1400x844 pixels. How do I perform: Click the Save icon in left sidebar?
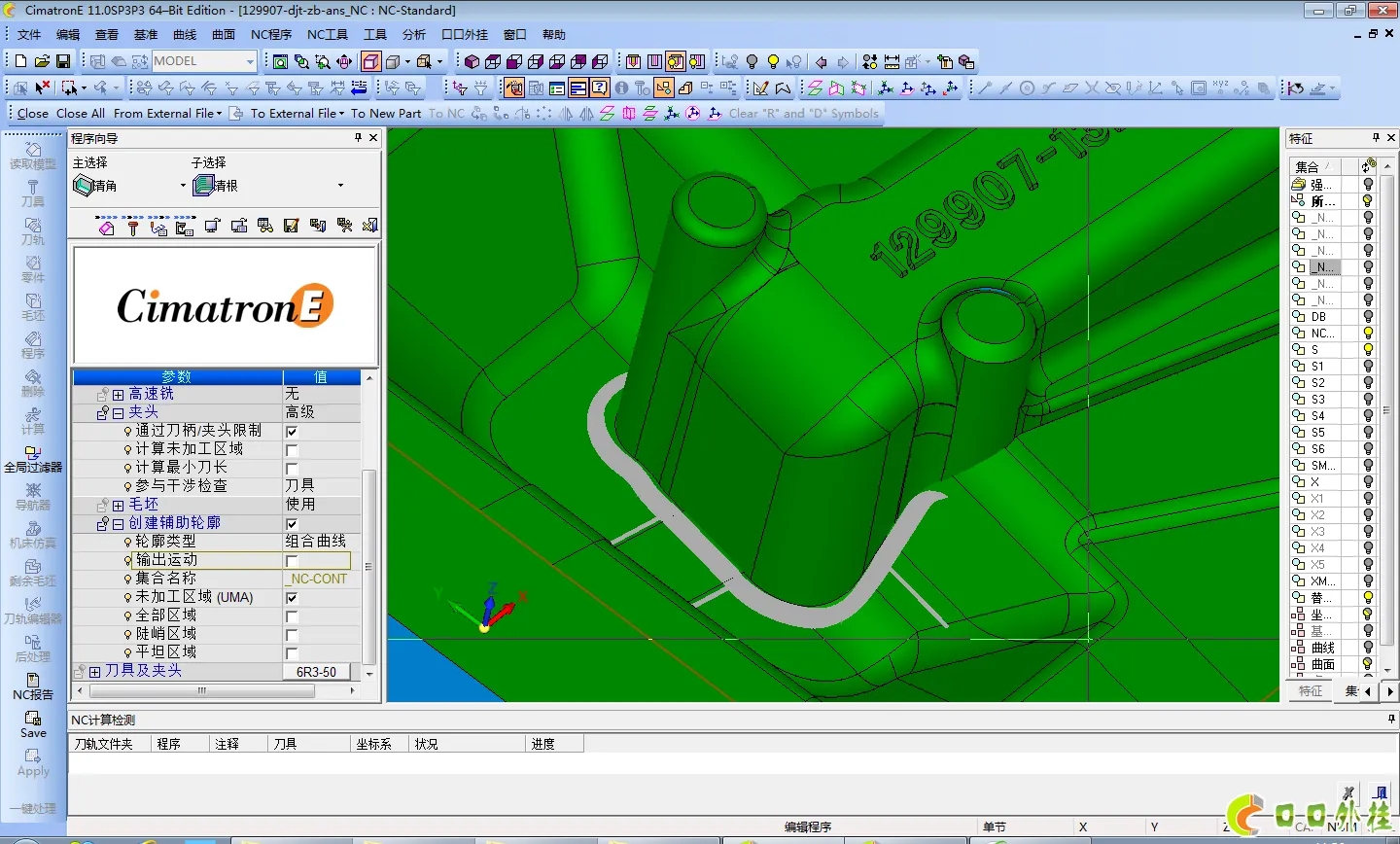[x=33, y=723]
